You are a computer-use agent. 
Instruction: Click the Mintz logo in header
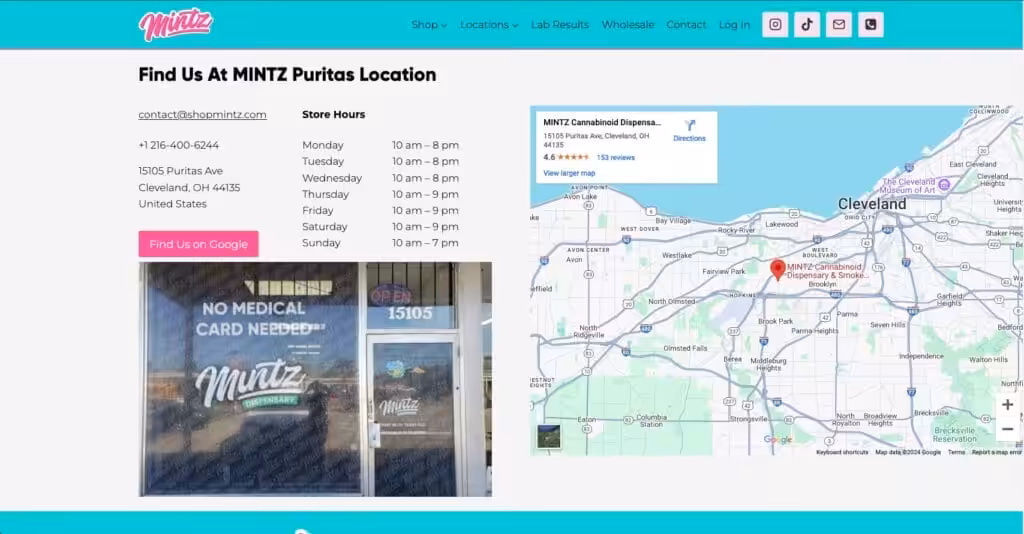[x=176, y=25]
